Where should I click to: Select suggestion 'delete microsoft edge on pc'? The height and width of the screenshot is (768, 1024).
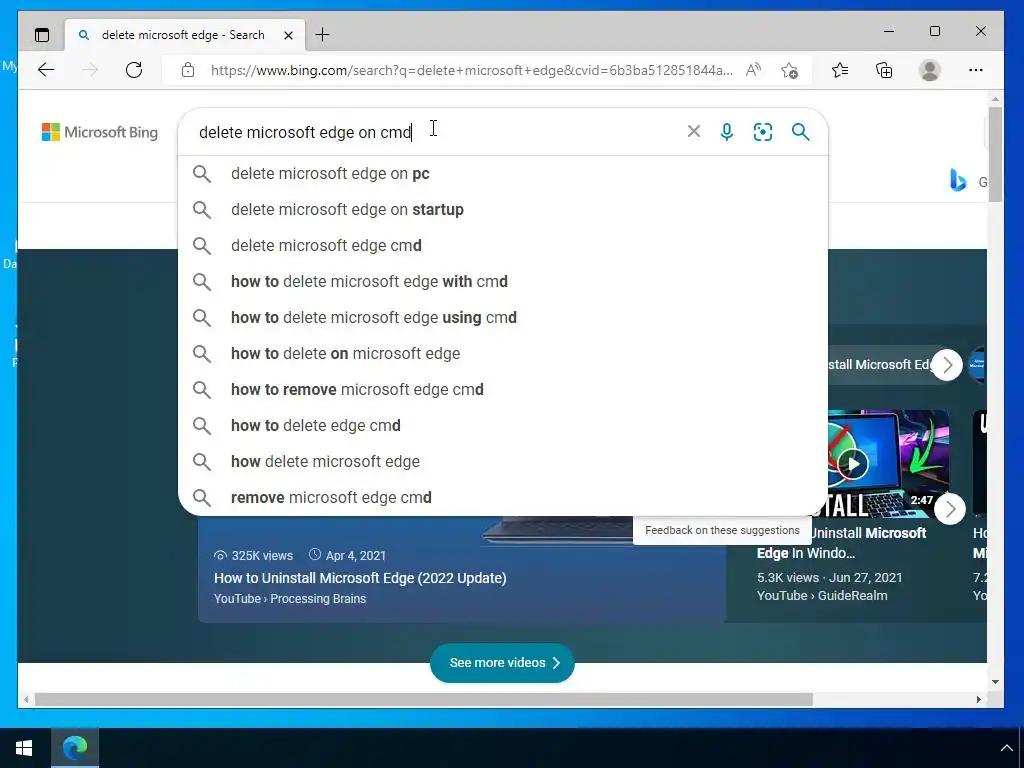click(503, 174)
